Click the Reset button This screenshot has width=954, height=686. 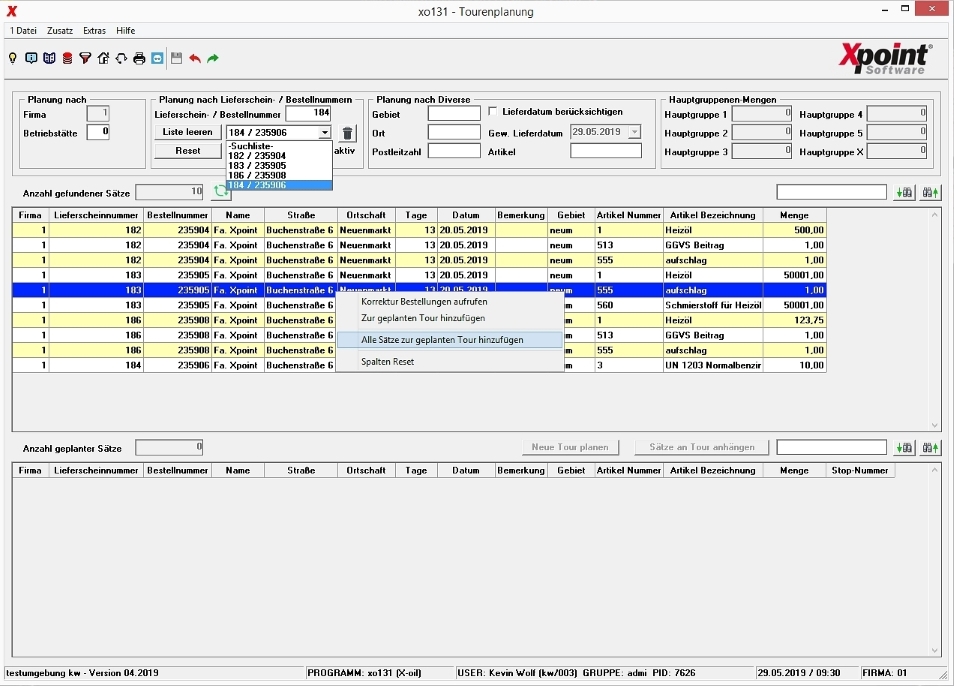(x=187, y=150)
